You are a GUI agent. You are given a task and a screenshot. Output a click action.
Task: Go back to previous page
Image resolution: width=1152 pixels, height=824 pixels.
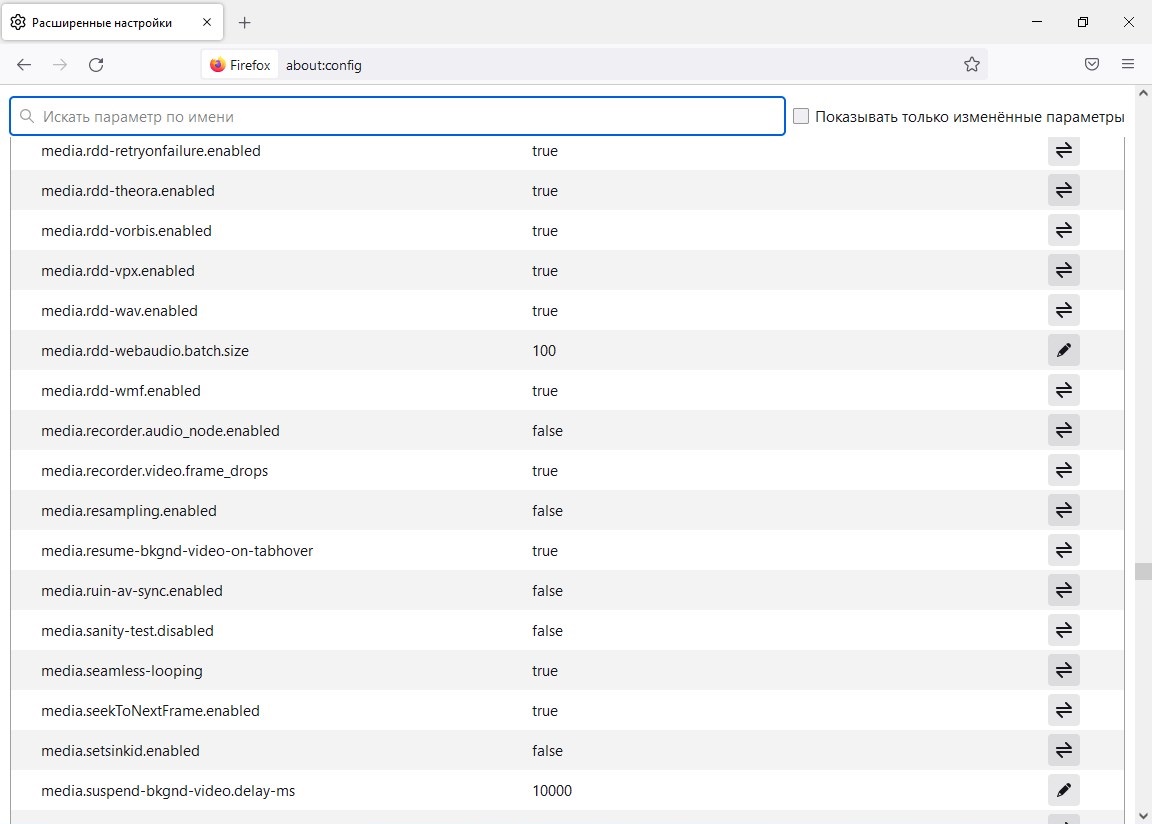pos(24,65)
